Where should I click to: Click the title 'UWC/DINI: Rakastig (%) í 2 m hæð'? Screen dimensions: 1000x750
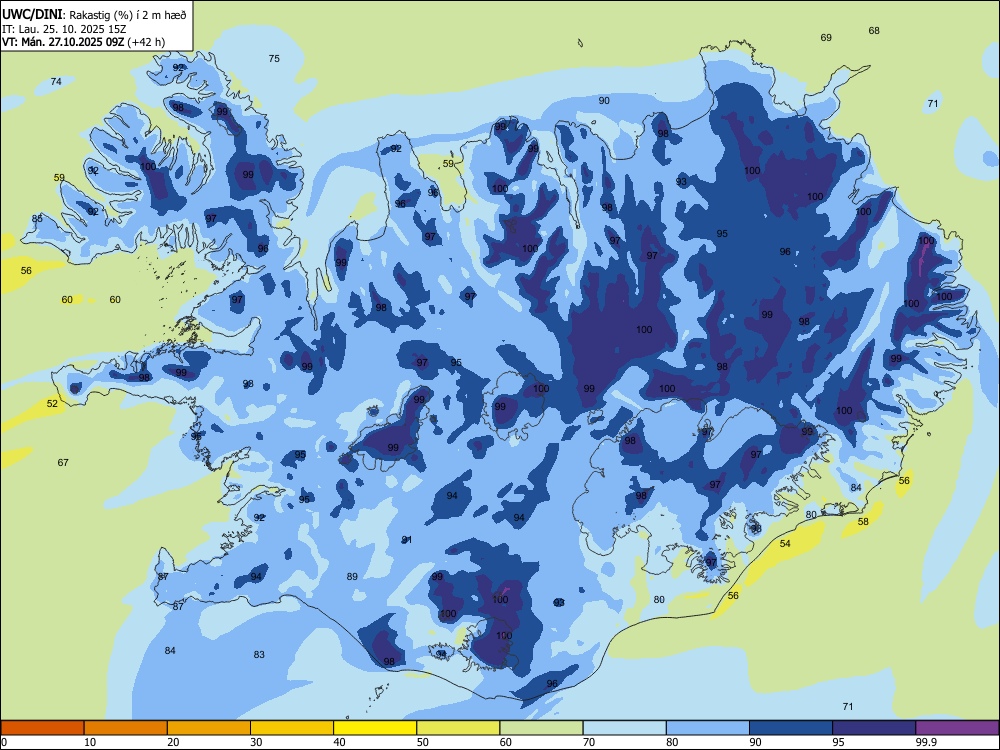[94, 14]
